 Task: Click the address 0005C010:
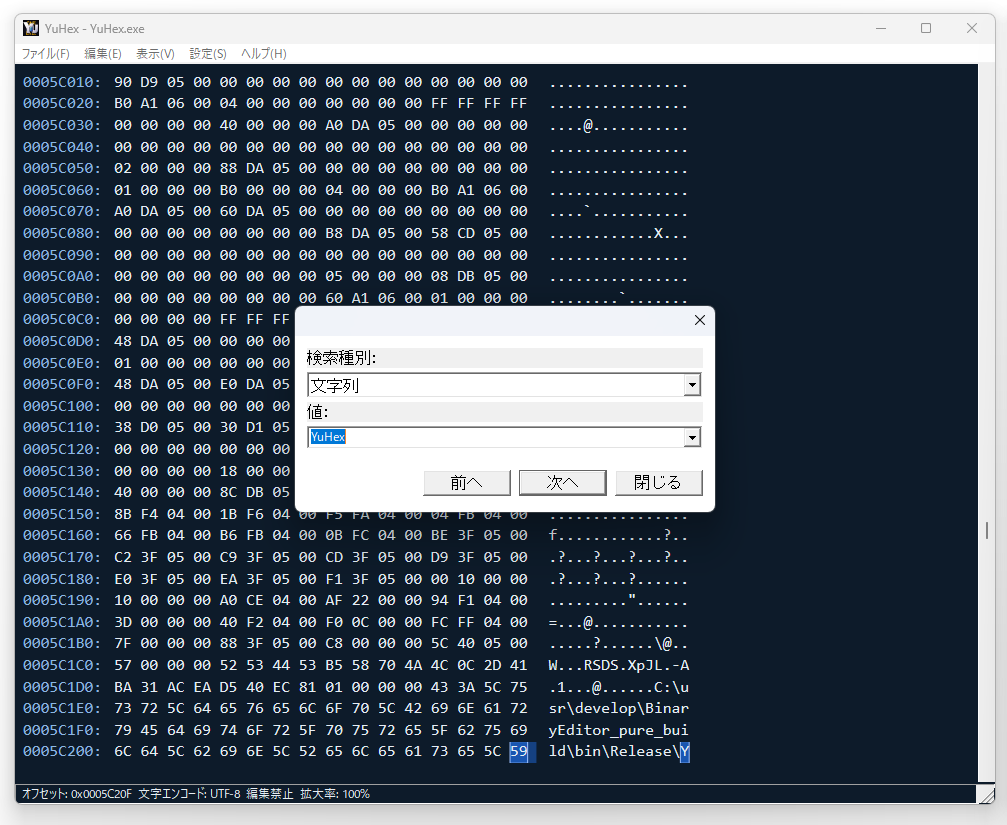pos(62,83)
